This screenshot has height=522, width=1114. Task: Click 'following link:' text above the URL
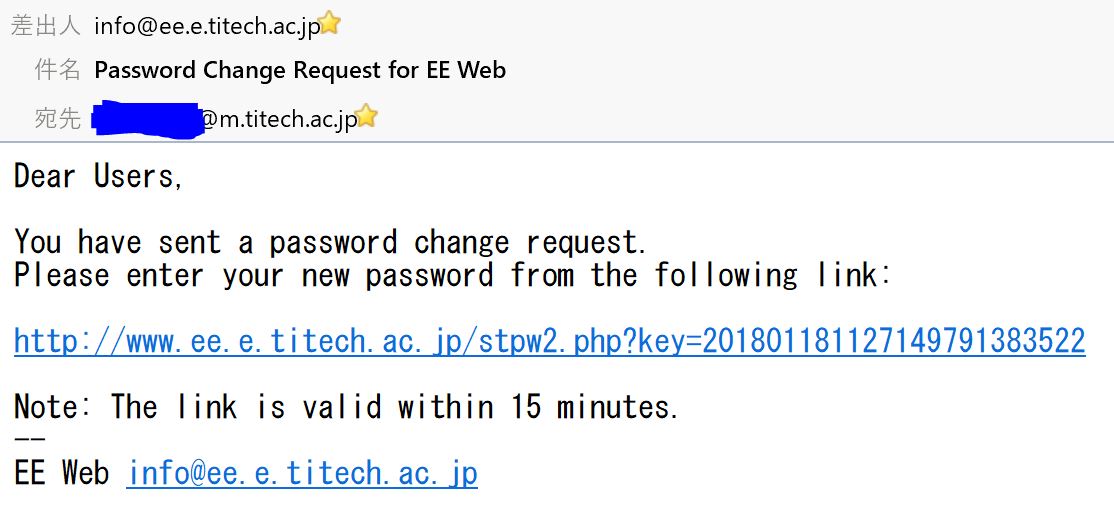pyautogui.click(x=773, y=275)
